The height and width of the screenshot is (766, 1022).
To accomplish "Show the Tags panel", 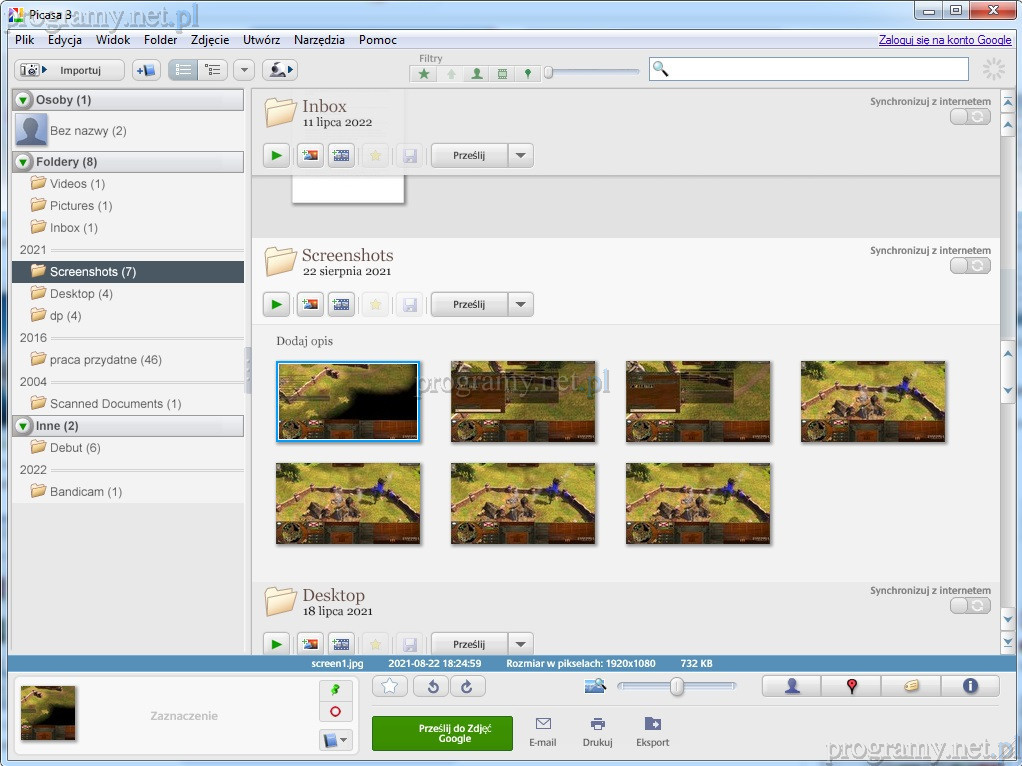I will [x=910, y=686].
